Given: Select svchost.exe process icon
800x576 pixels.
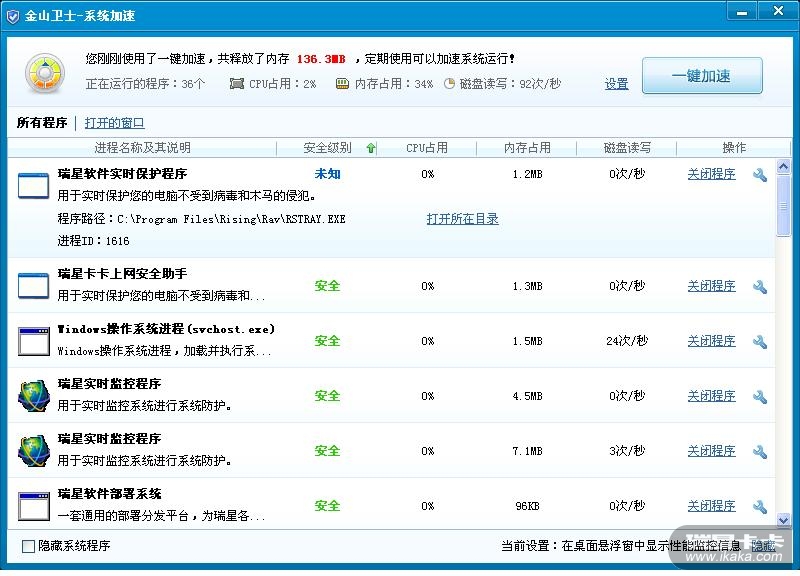Looking at the screenshot, I should pyautogui.click(x=34, y=341).
